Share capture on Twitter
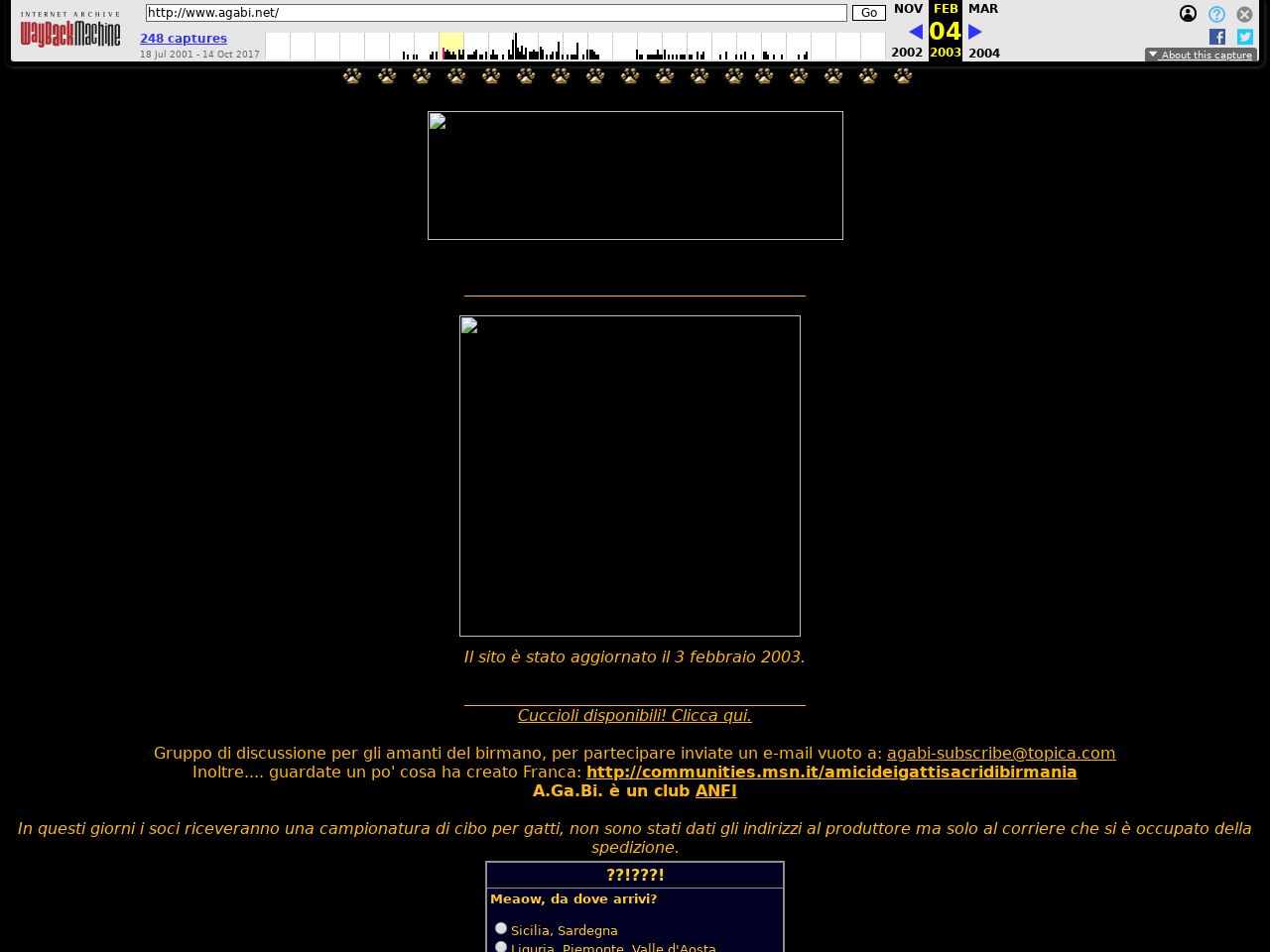The width and height of the screenshot is (1270, 952). coord(1245,37)
